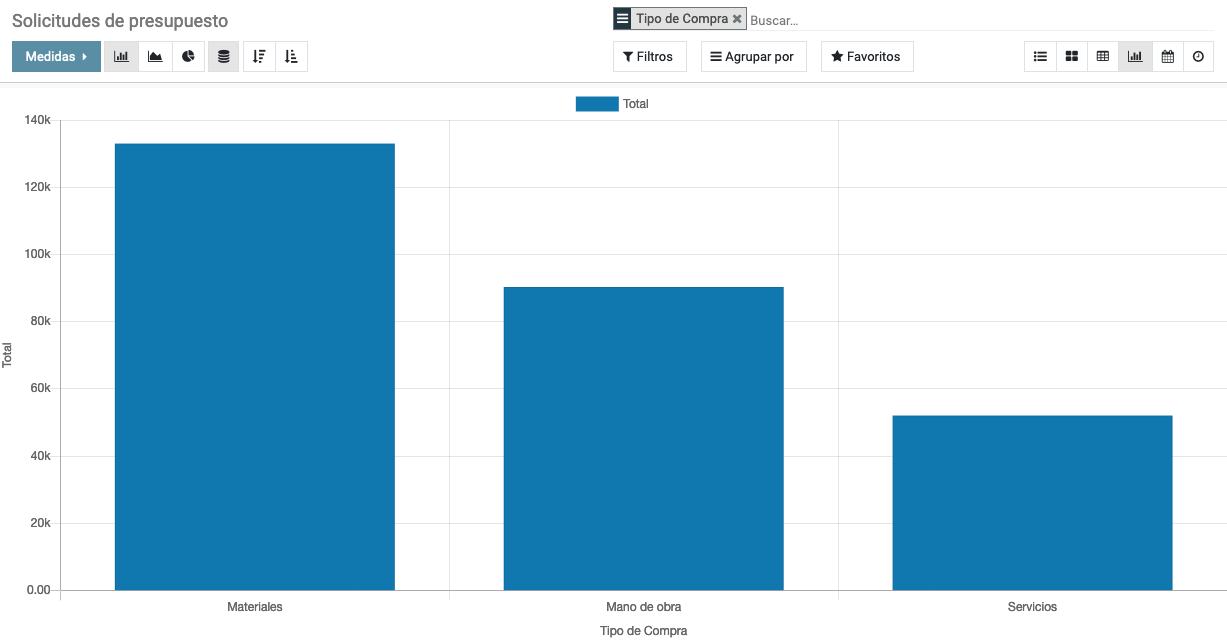Switch to pie chart mode
The height and width of the screenshot is (640, 1227).
click(188, 57)
